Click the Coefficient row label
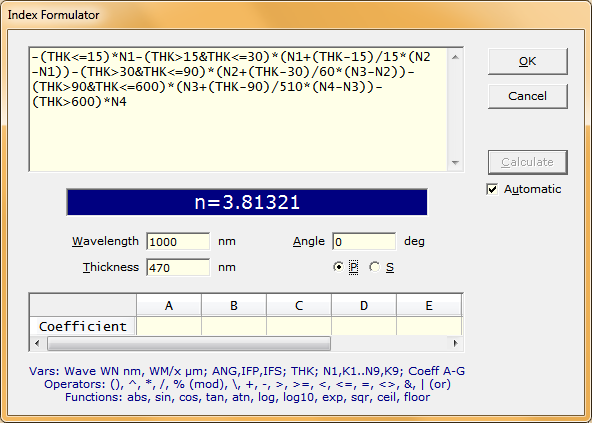The image size is (592, 423). click(x=83, y=326)
